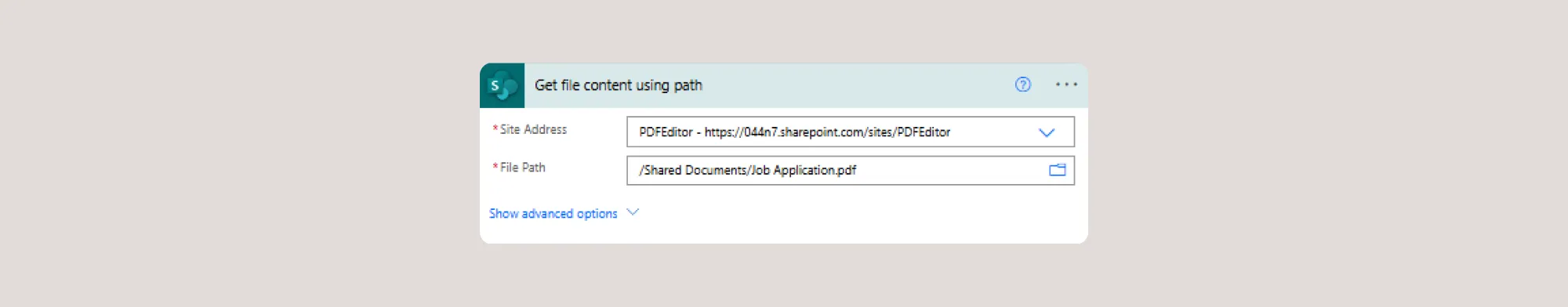Open the three-dot action menu

[1066, 85]
